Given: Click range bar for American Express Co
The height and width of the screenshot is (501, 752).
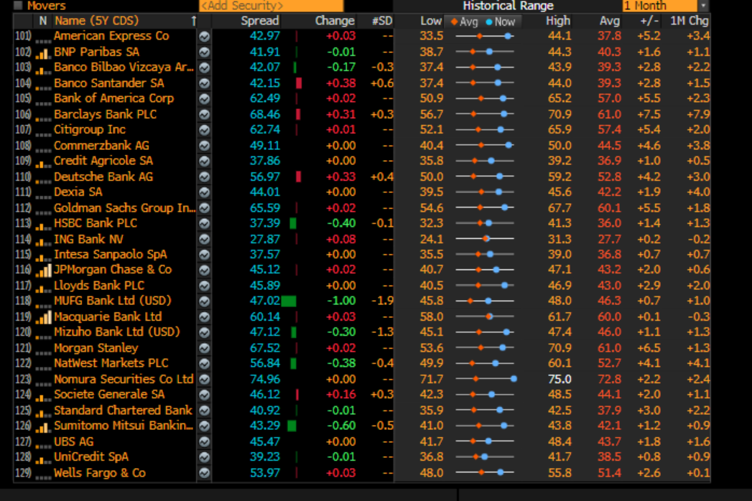Looking at the screenshot, I should (484, 36).
